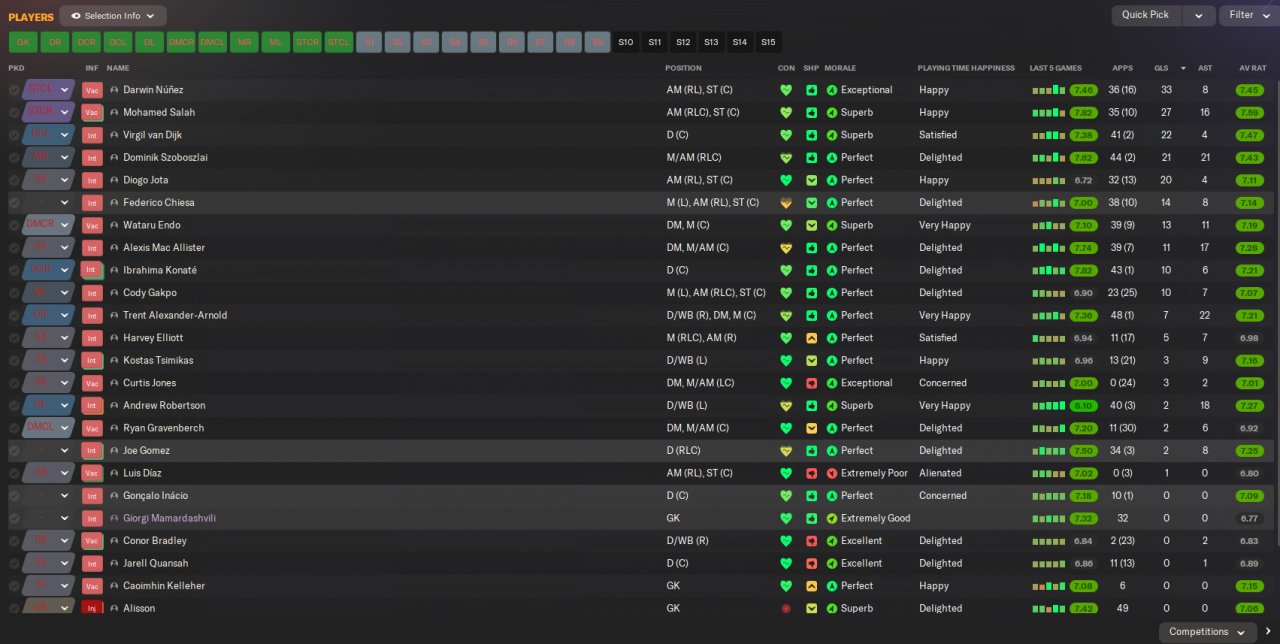Image resolution: width=1280 pixels, height=644 pixels.
Task: Toggle the selection checkmark for Wataru Endo
Action: (x=14, y=225)
